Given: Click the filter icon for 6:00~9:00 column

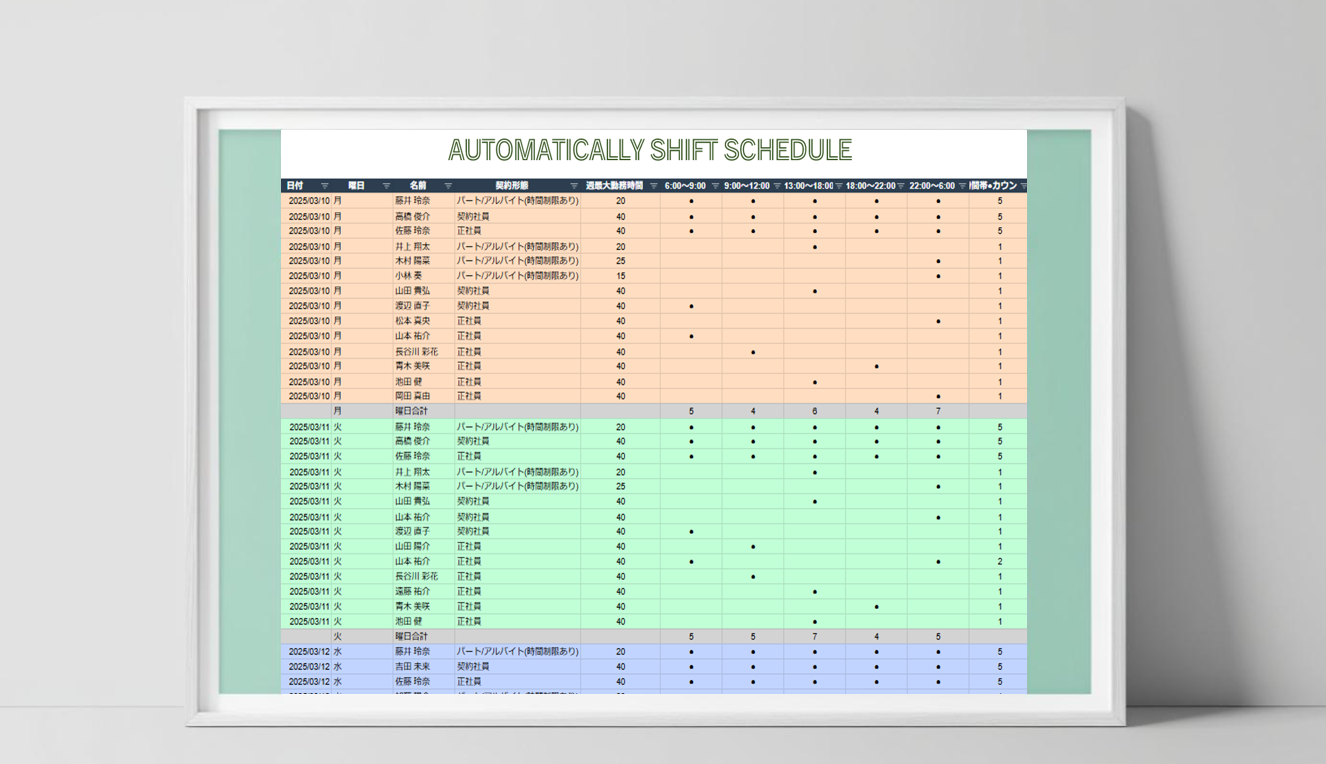Looking at the screenshot, I should (715, 186).
